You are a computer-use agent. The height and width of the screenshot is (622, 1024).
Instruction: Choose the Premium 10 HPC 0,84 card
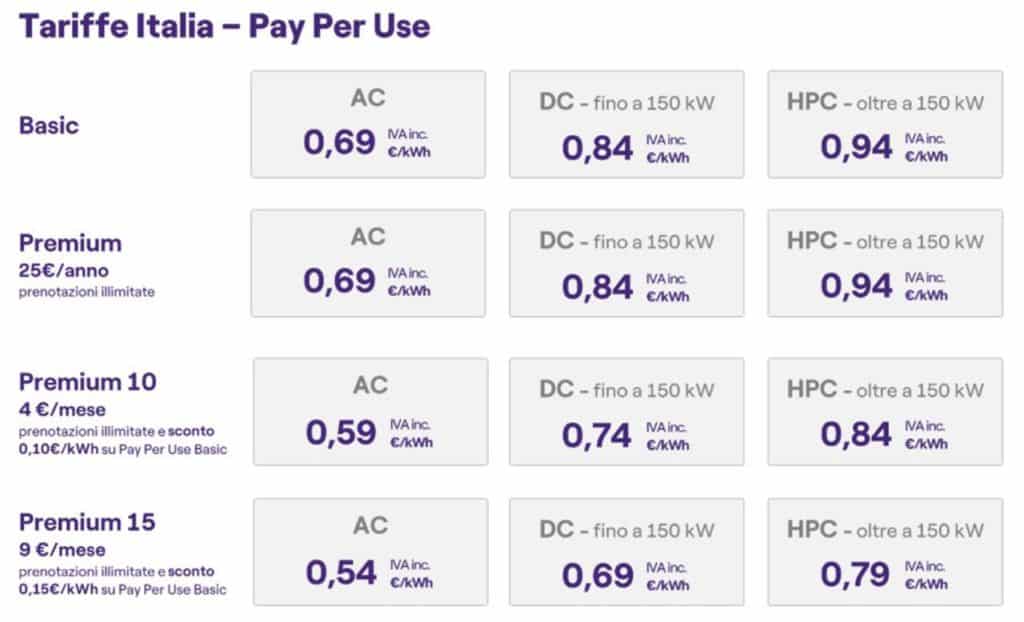tap(886, 412)
